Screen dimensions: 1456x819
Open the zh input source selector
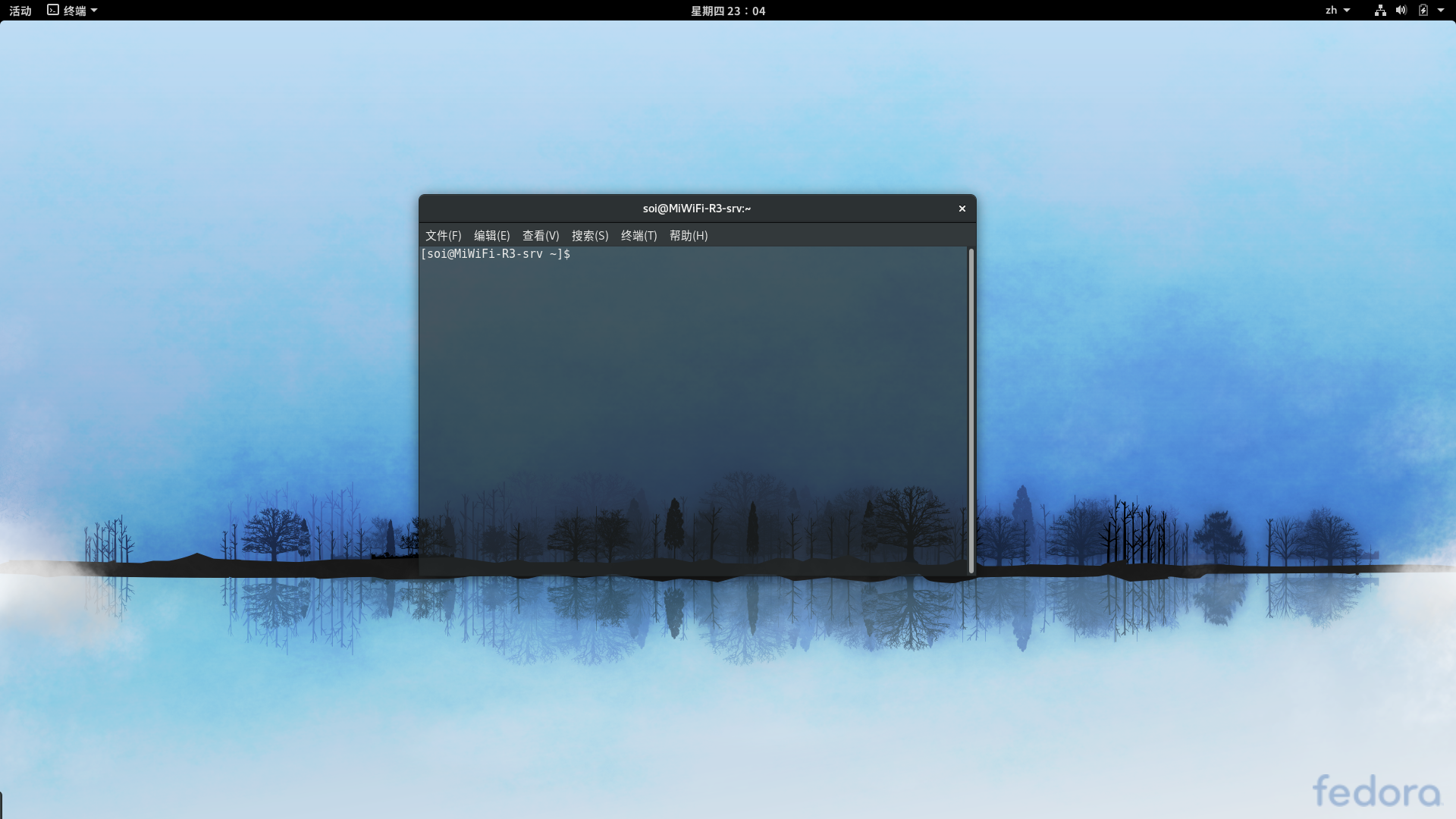[1338, 11]
